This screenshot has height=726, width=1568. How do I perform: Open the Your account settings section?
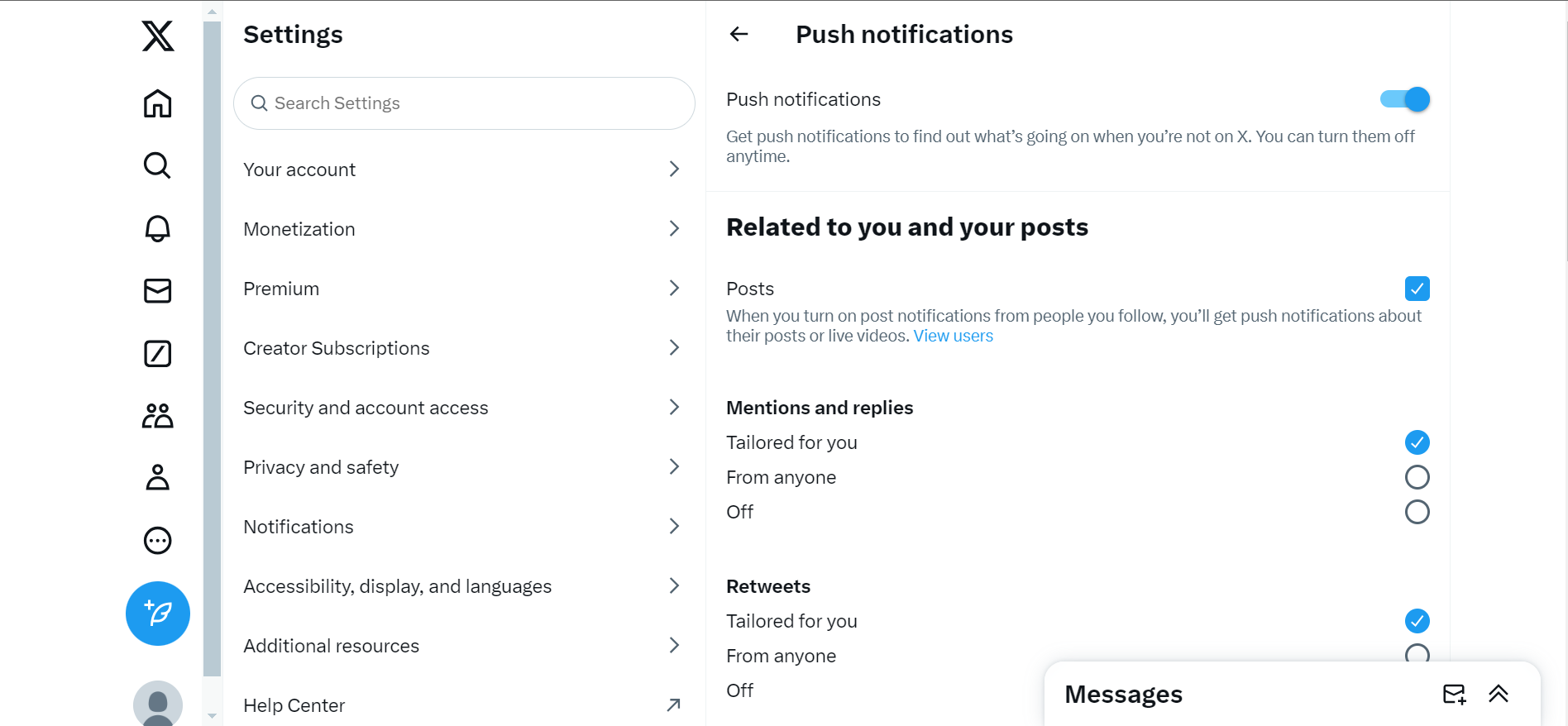coord(461,170)
